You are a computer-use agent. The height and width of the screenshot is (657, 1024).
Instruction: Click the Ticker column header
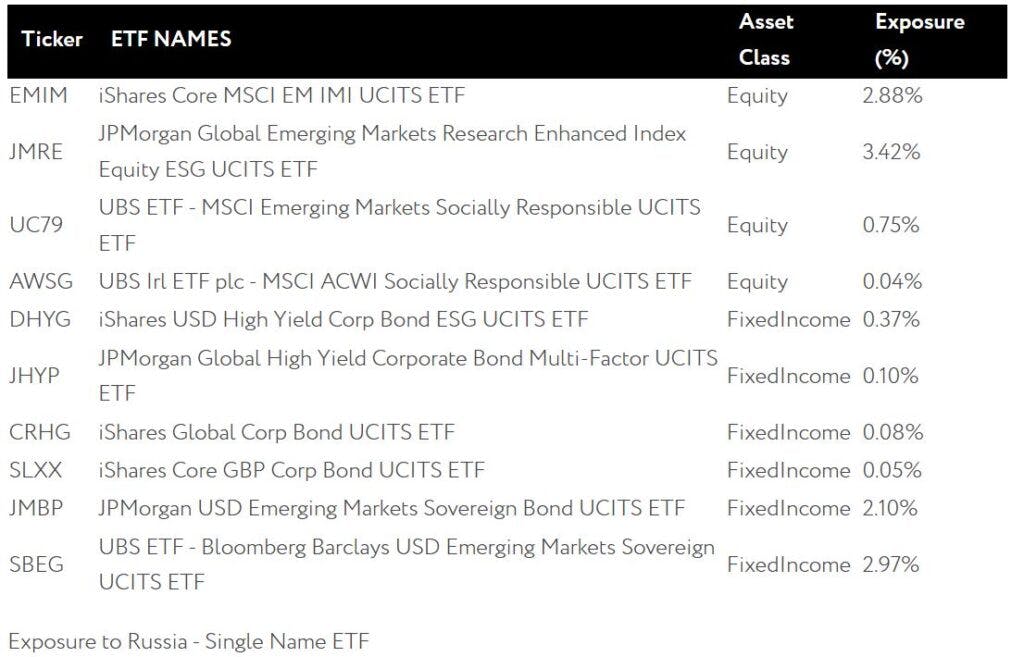click(x=52, y=39)
